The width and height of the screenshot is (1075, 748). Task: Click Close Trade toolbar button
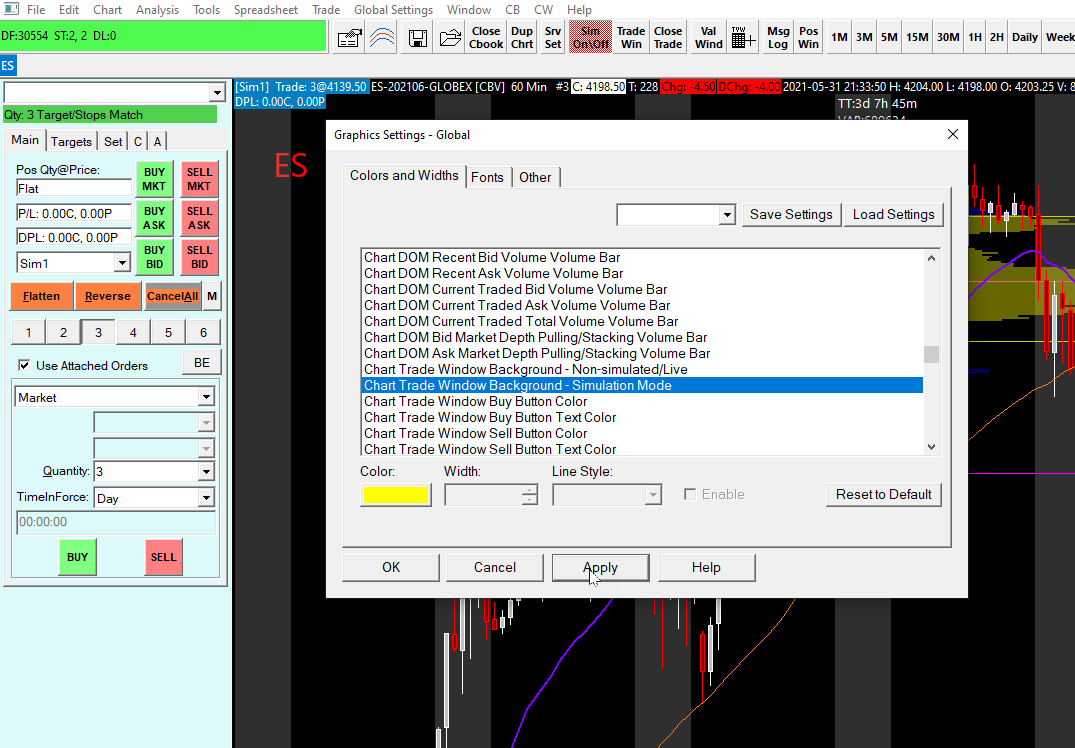click(x=668, y=38)
